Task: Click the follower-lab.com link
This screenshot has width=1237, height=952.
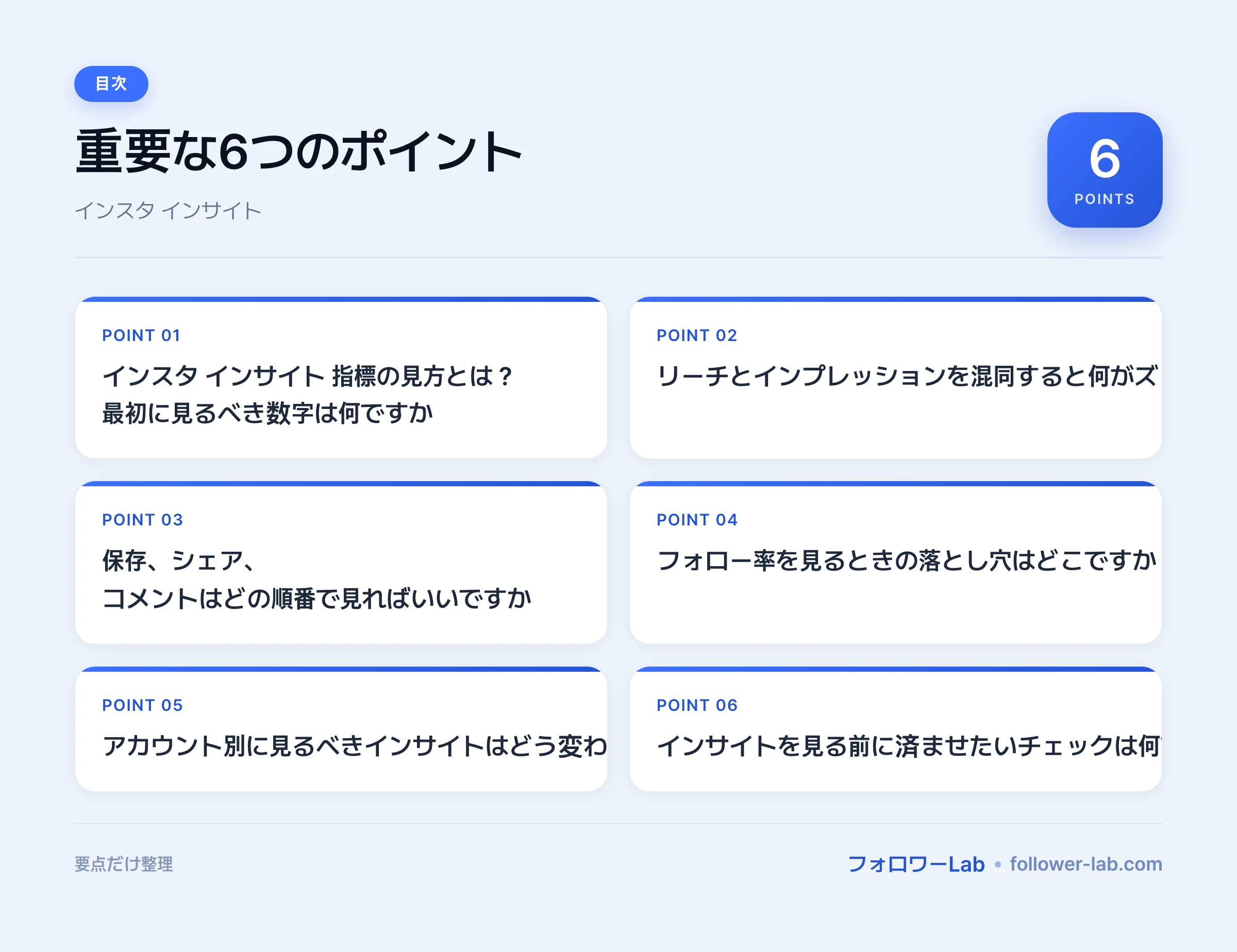Action: (x=1086, y=864)
